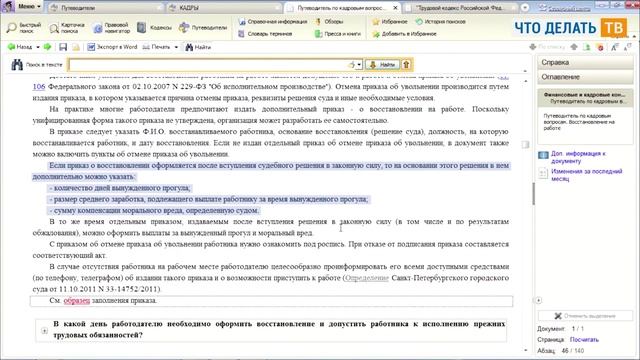
Task: Click Добавить в Избранное
Action: 404,34
